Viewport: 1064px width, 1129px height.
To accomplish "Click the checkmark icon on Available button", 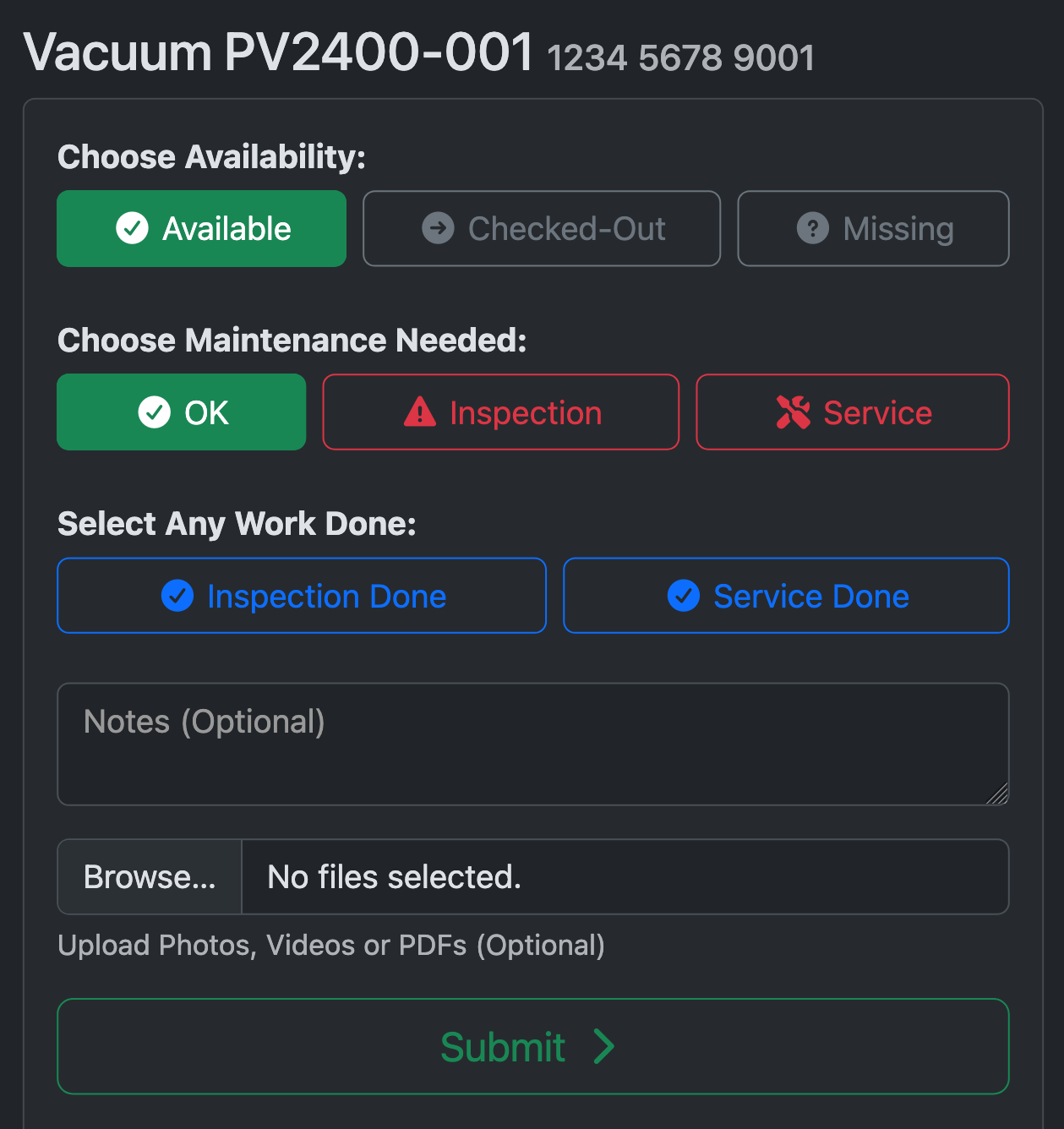I will coord(132,228).
